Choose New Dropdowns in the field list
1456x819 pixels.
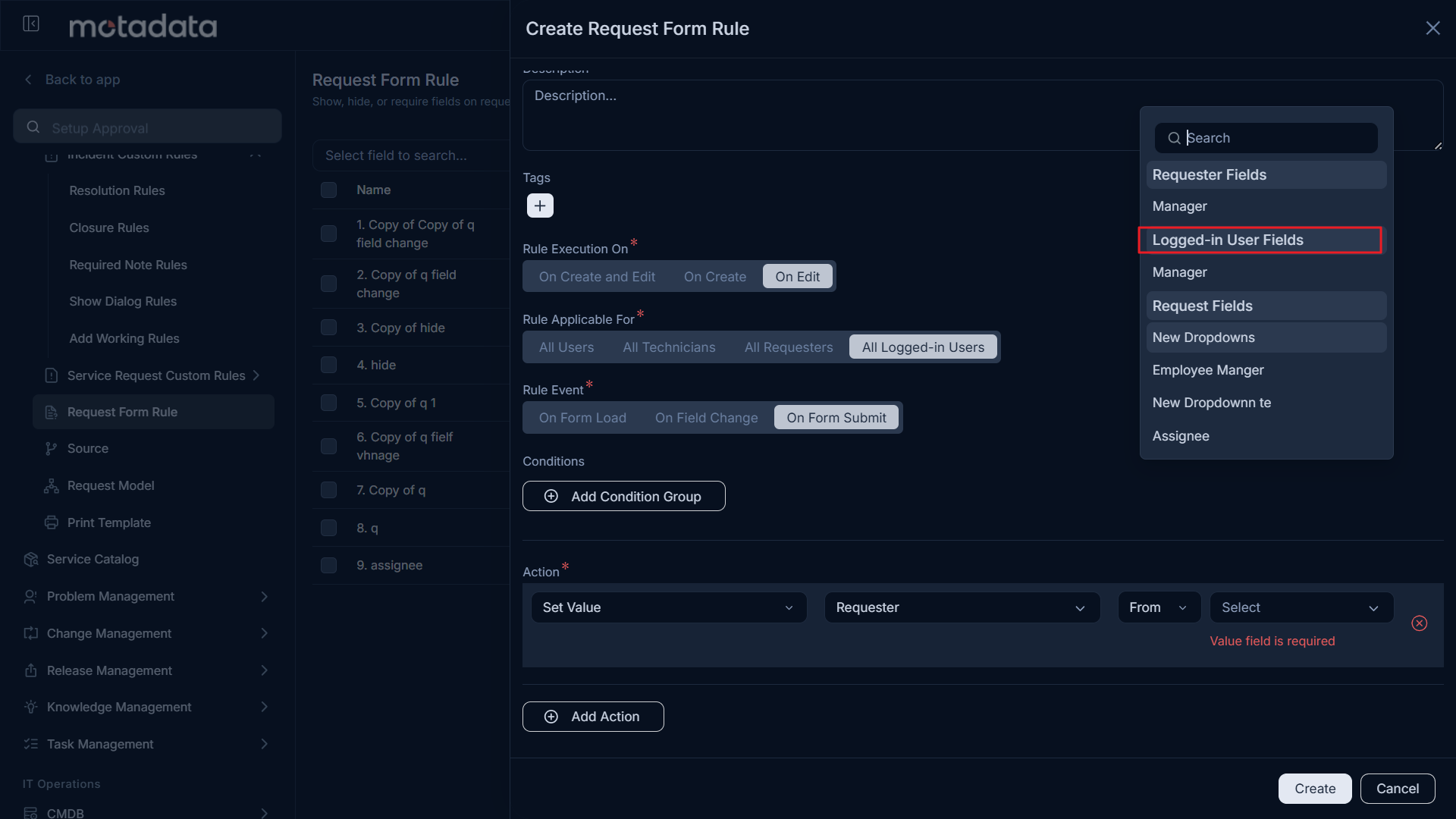tap(1266, 337)
